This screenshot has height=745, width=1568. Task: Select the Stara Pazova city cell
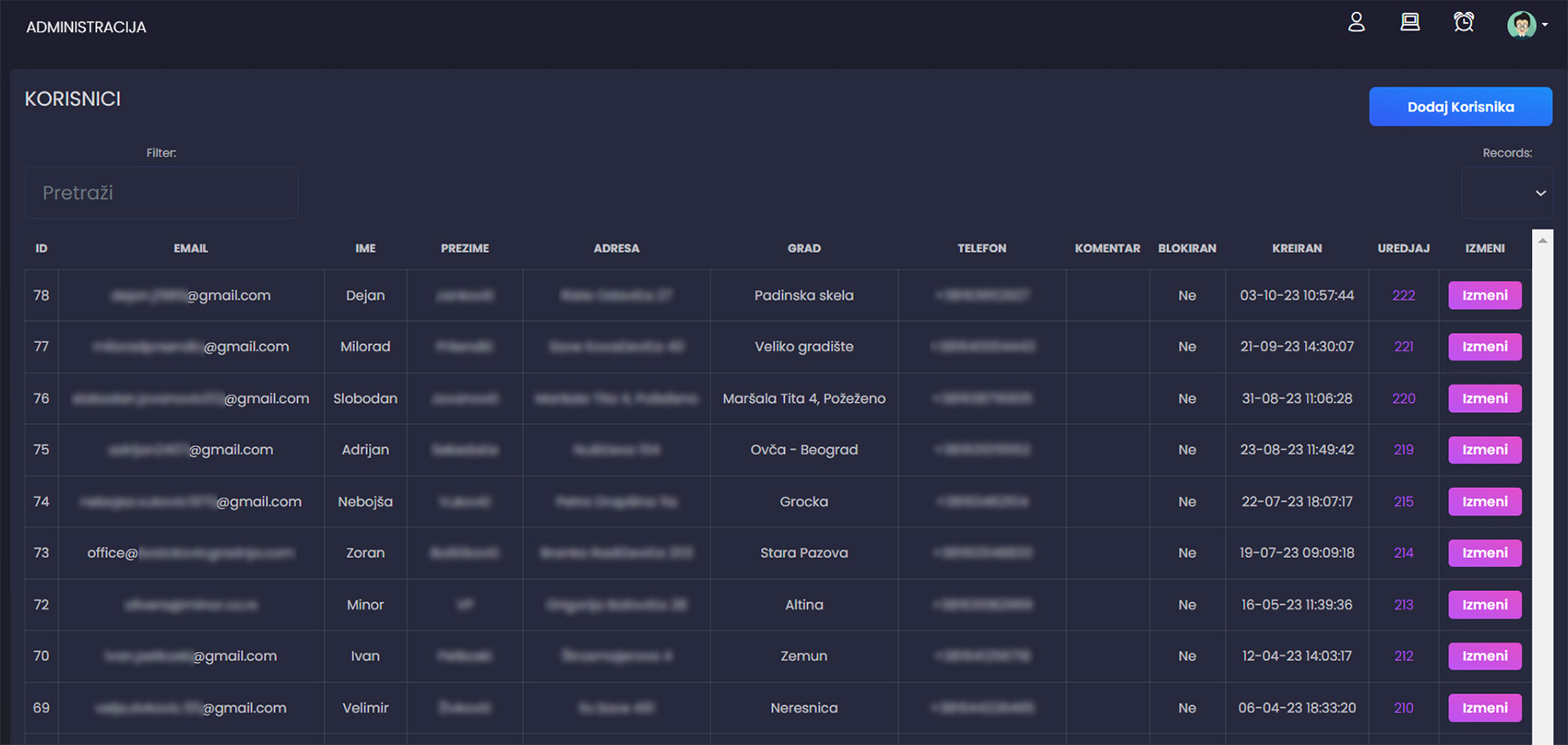[803, 553]
